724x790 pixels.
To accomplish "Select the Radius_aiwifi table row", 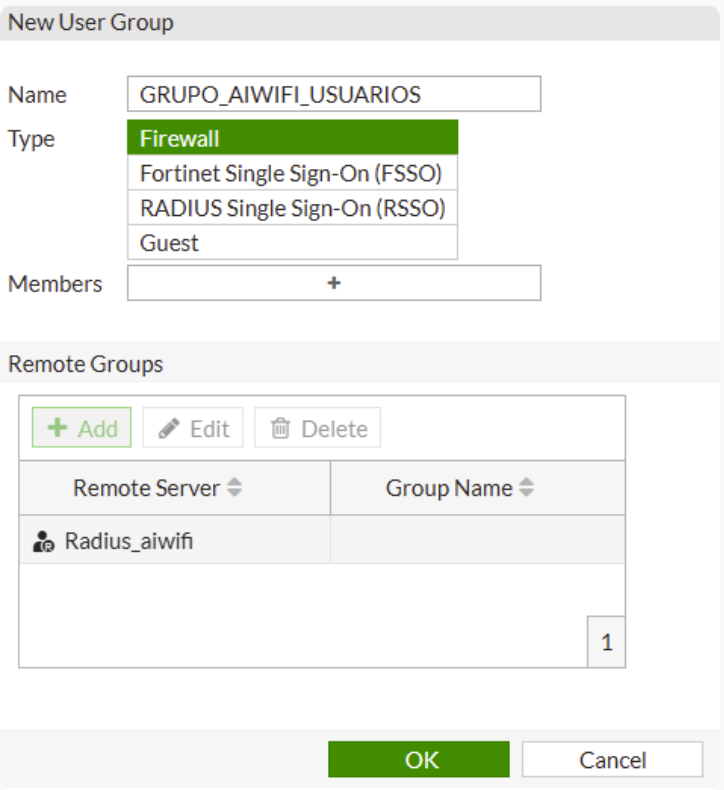I will coord(175,541).
